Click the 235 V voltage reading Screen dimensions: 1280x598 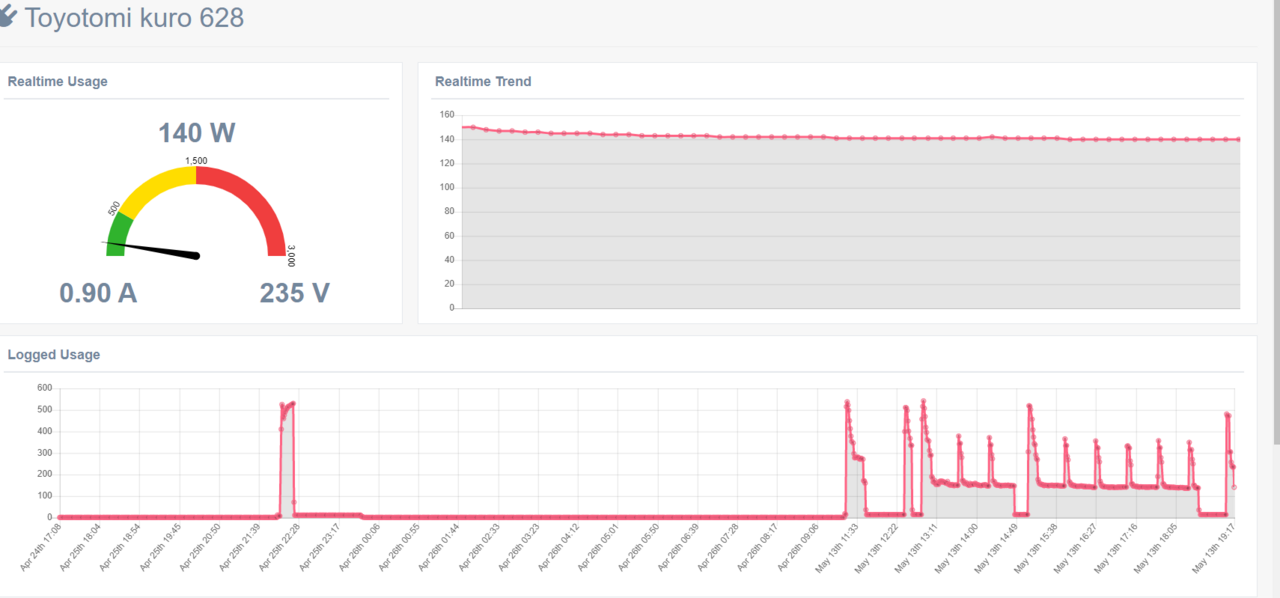(x=295, y=293)
